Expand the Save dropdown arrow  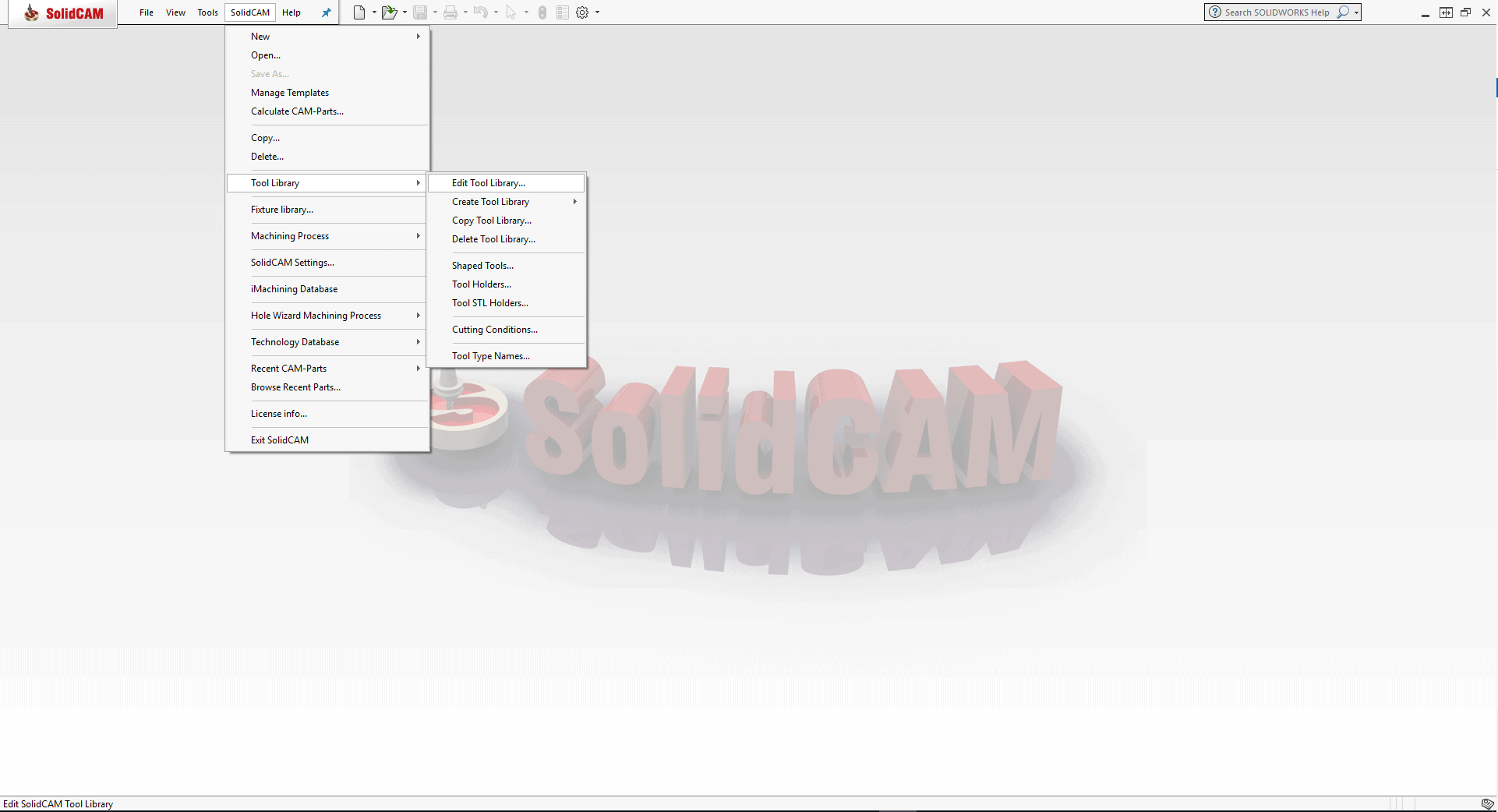pos(435,12)
